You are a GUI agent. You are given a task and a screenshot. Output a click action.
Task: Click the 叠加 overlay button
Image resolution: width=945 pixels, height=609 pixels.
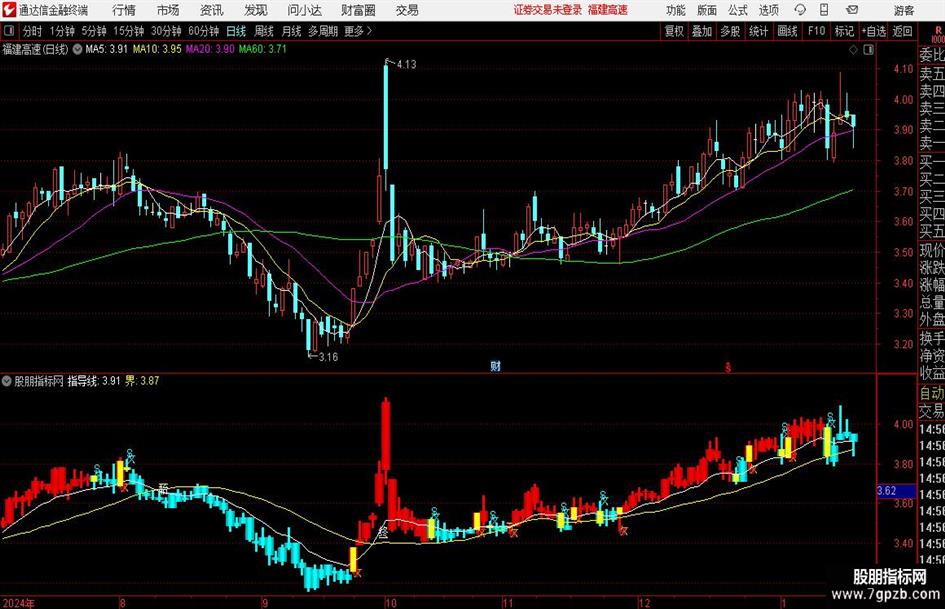(702, 31)
